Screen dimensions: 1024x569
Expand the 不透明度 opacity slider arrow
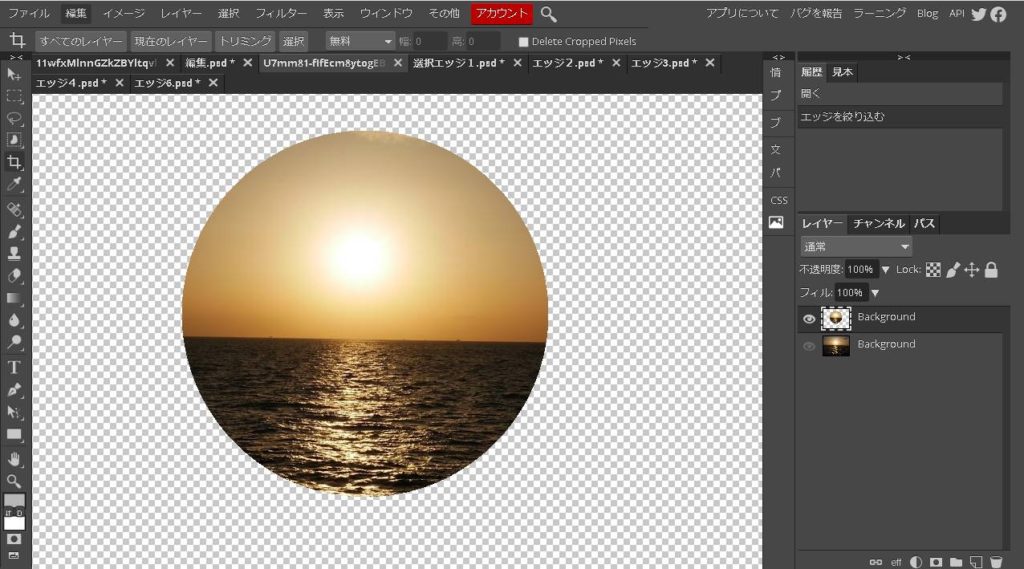click(x=885, y=270)
